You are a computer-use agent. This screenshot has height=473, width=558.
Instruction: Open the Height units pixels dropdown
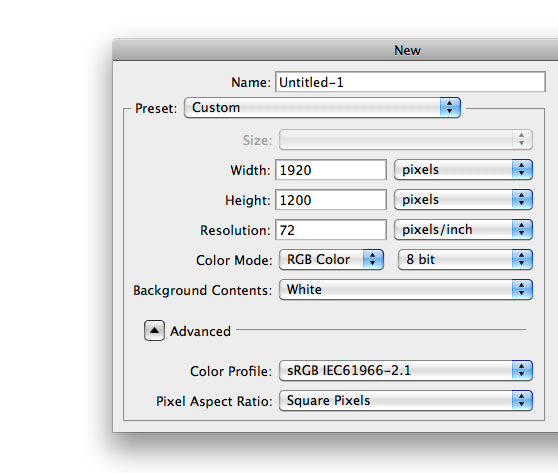point(463,200)
